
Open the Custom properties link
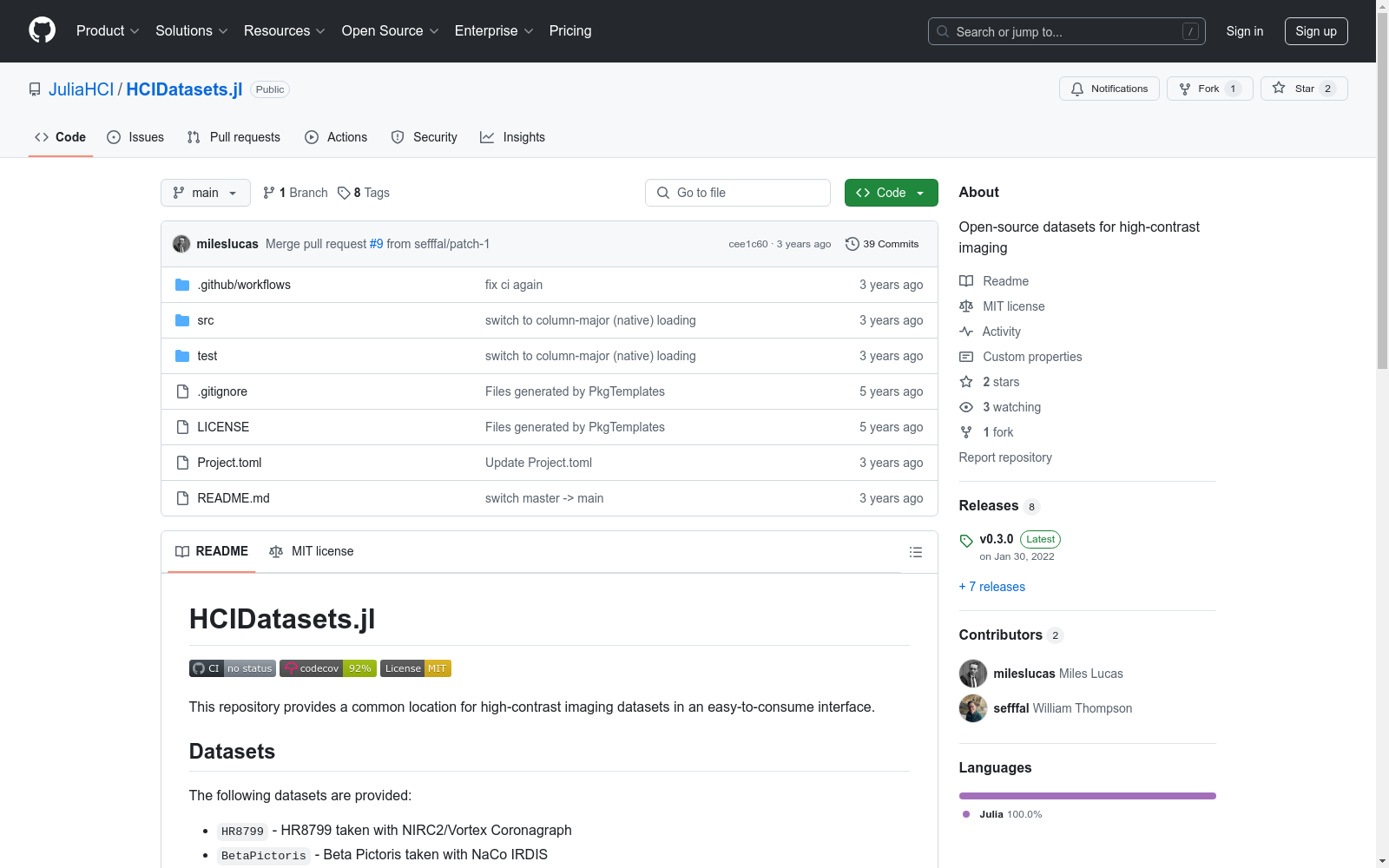point(1032,357)
